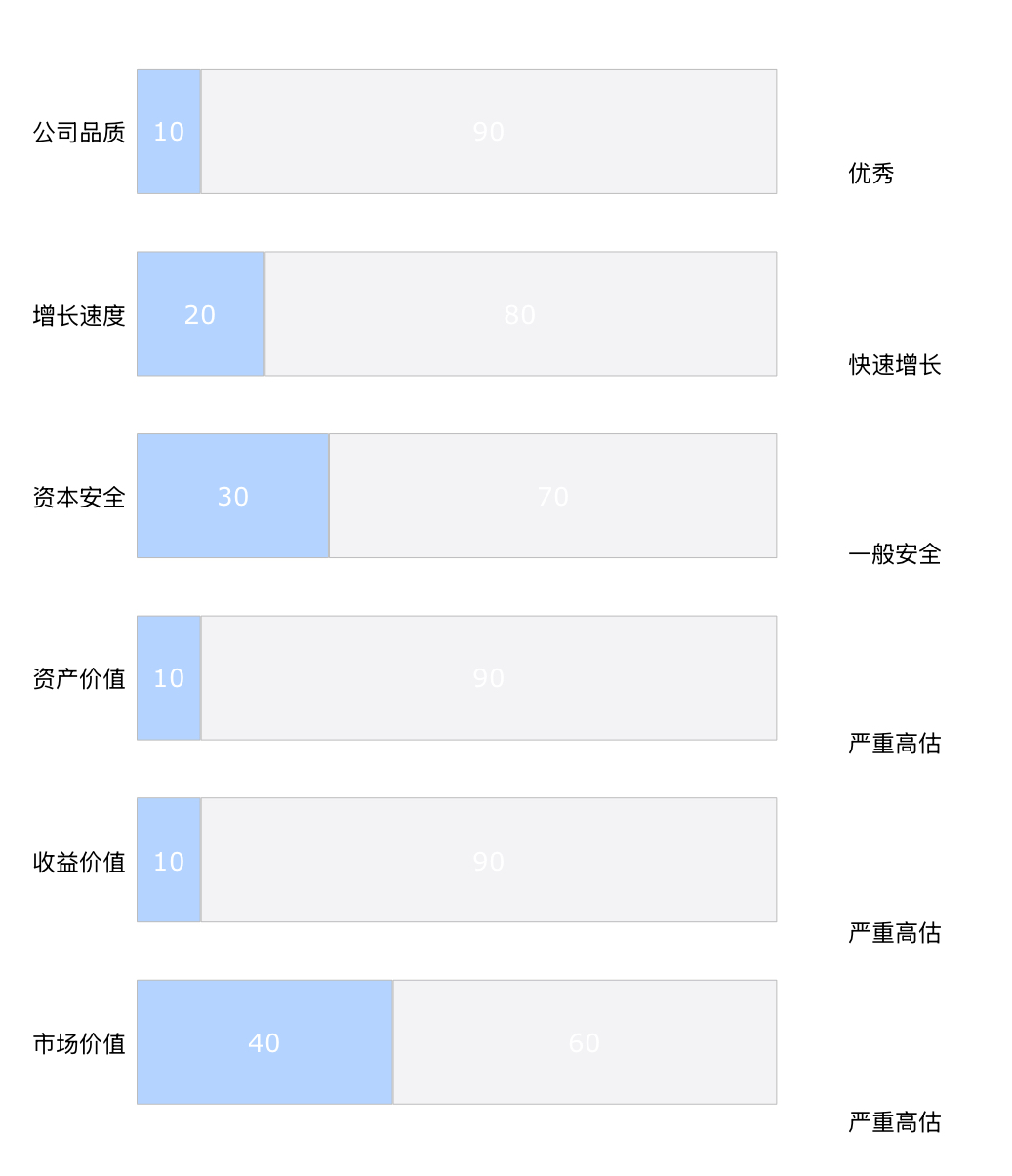Viewport: 1012px width, 1176px height.
Task: Select the gray 90 segment of 资产价值
Action: tap(489, 677)
